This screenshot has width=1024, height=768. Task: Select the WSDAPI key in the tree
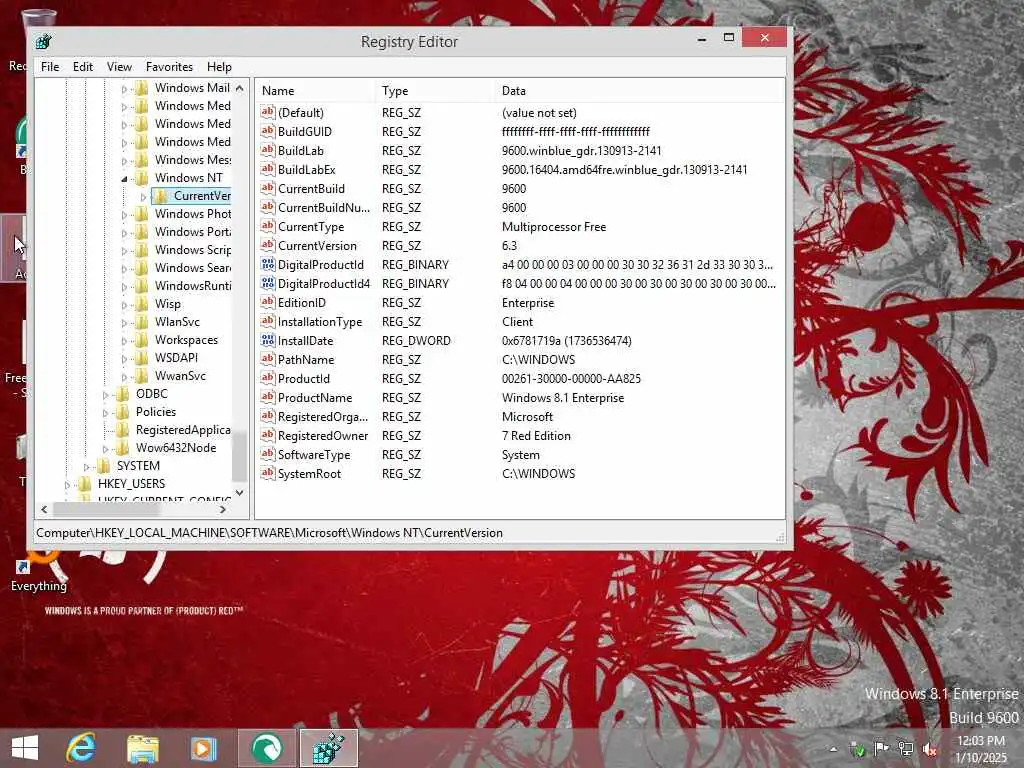pyautogui.click(x=176, y=357)
